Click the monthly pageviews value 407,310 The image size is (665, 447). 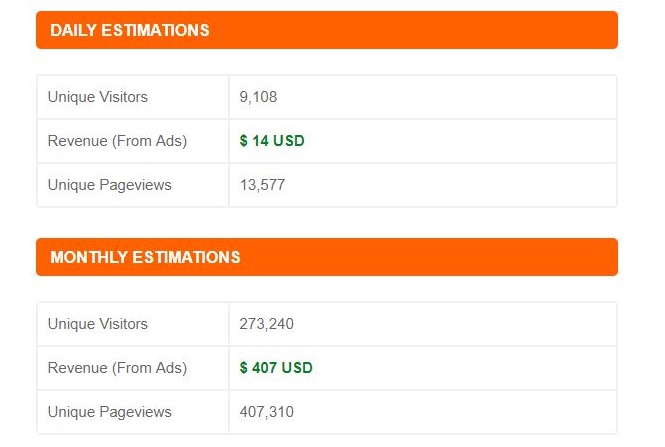click(x=266, y=412)
